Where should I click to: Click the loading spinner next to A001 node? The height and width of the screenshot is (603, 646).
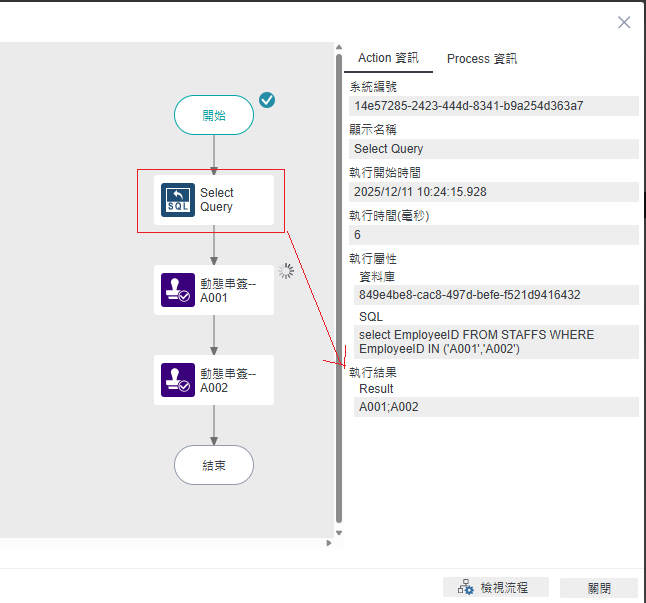coord(286,271)
